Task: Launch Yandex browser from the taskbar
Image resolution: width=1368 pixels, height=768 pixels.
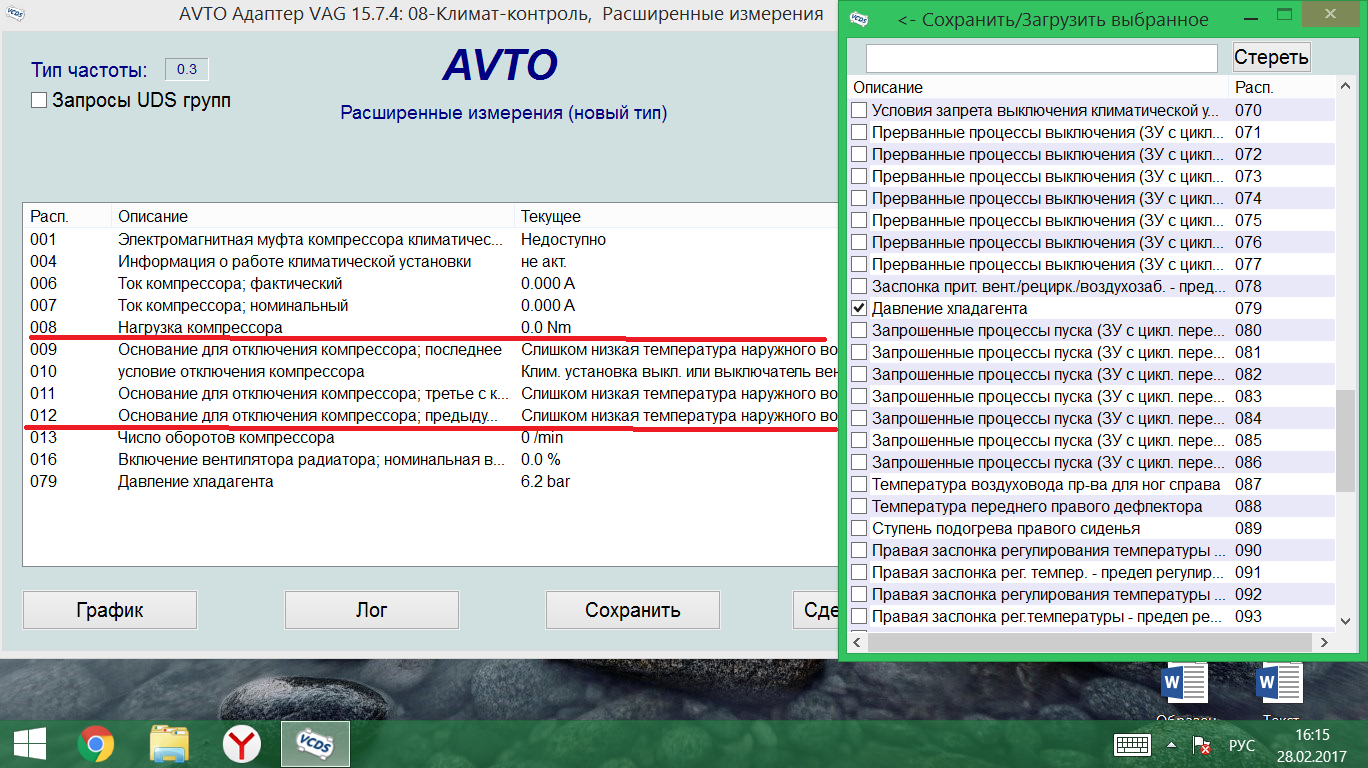Action: tap(241, 744)
